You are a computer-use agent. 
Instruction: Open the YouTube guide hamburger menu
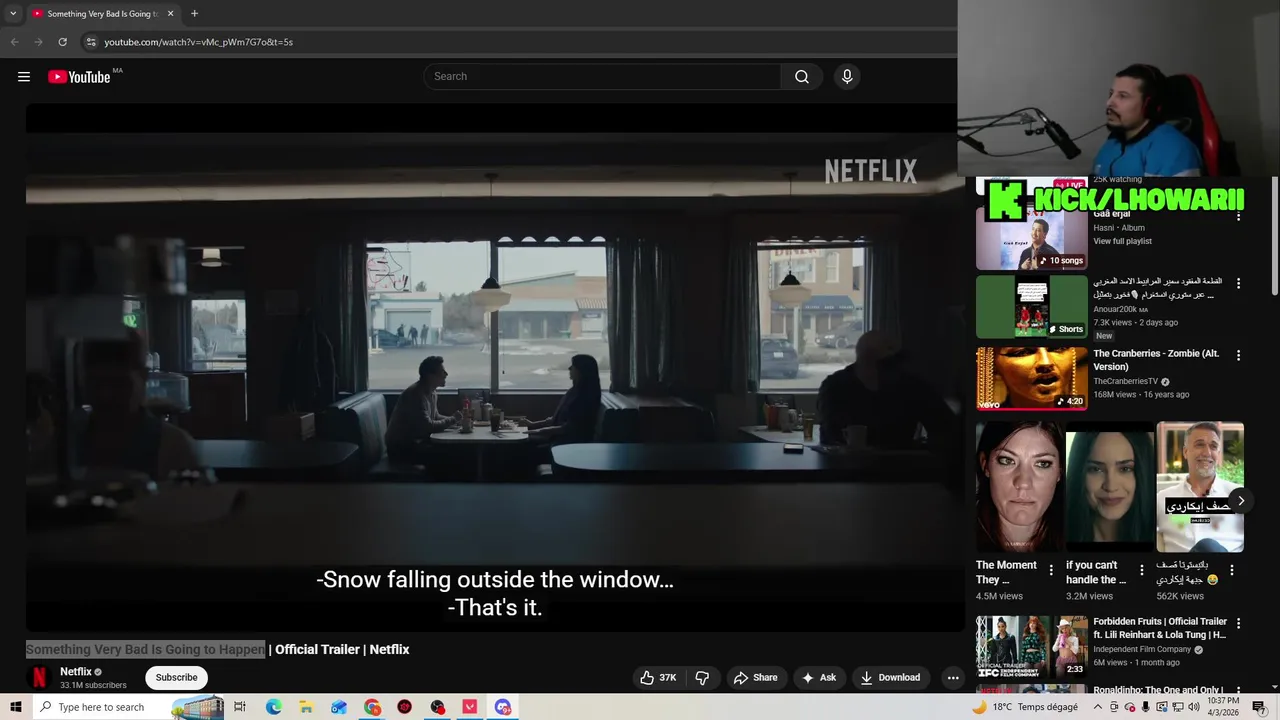pos(24,77)
